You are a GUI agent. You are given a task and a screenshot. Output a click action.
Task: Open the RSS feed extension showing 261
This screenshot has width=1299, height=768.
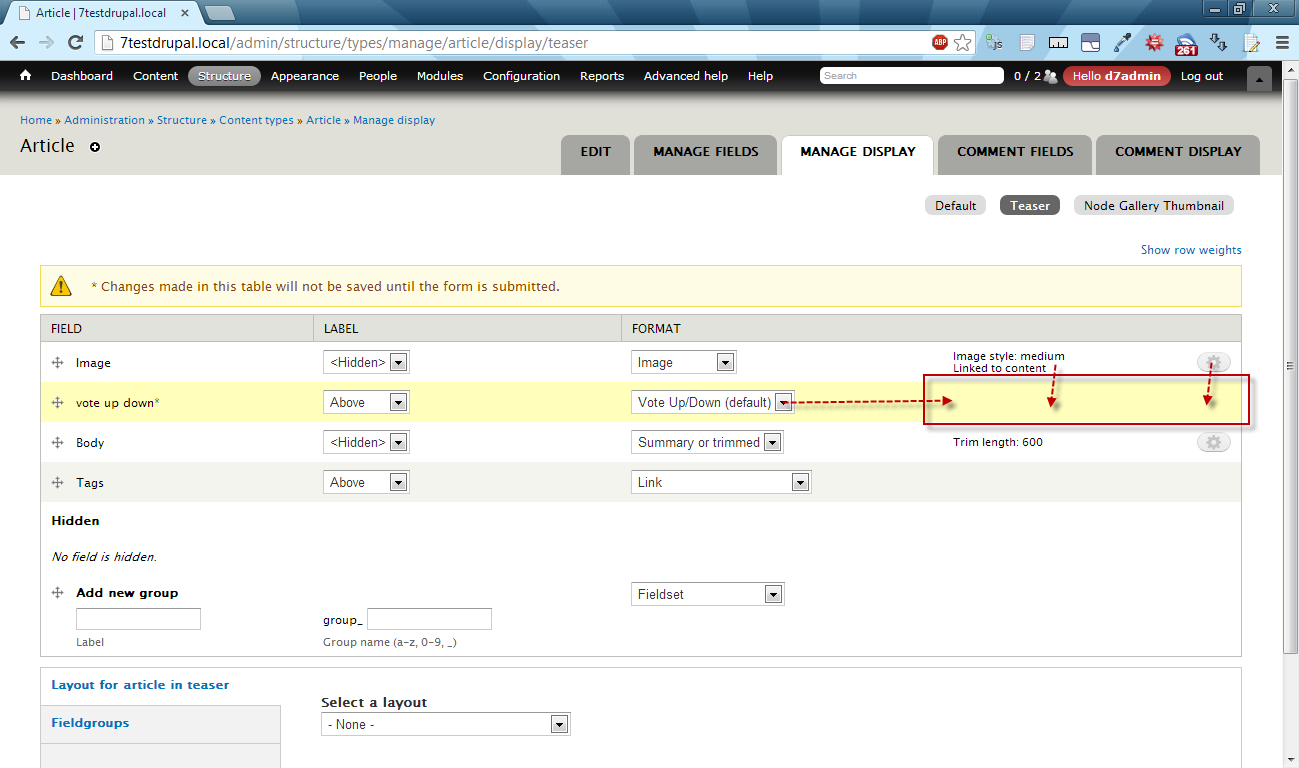[x=1186, y=43]
